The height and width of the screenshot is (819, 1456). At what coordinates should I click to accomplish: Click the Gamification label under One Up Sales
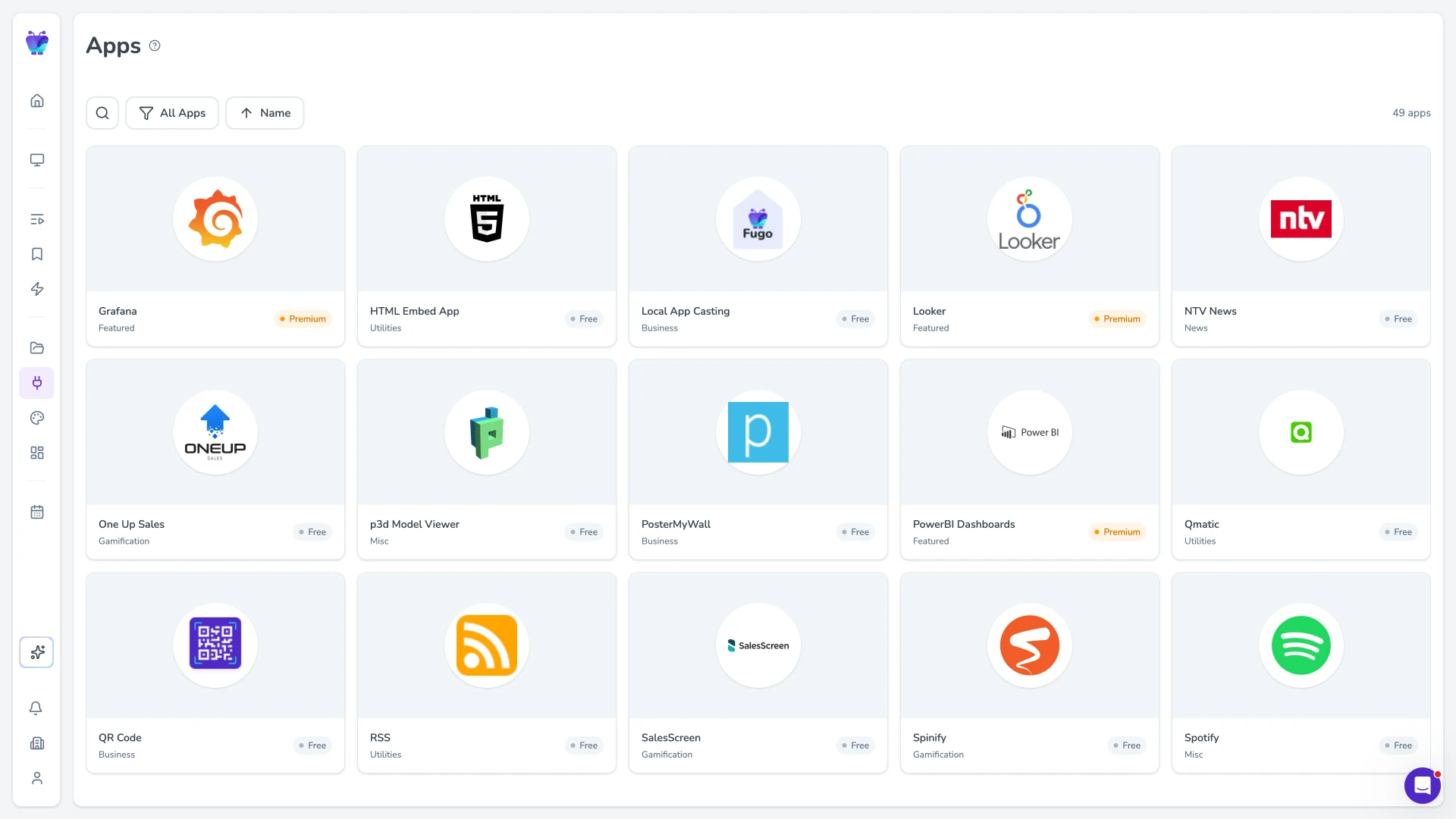124,541
